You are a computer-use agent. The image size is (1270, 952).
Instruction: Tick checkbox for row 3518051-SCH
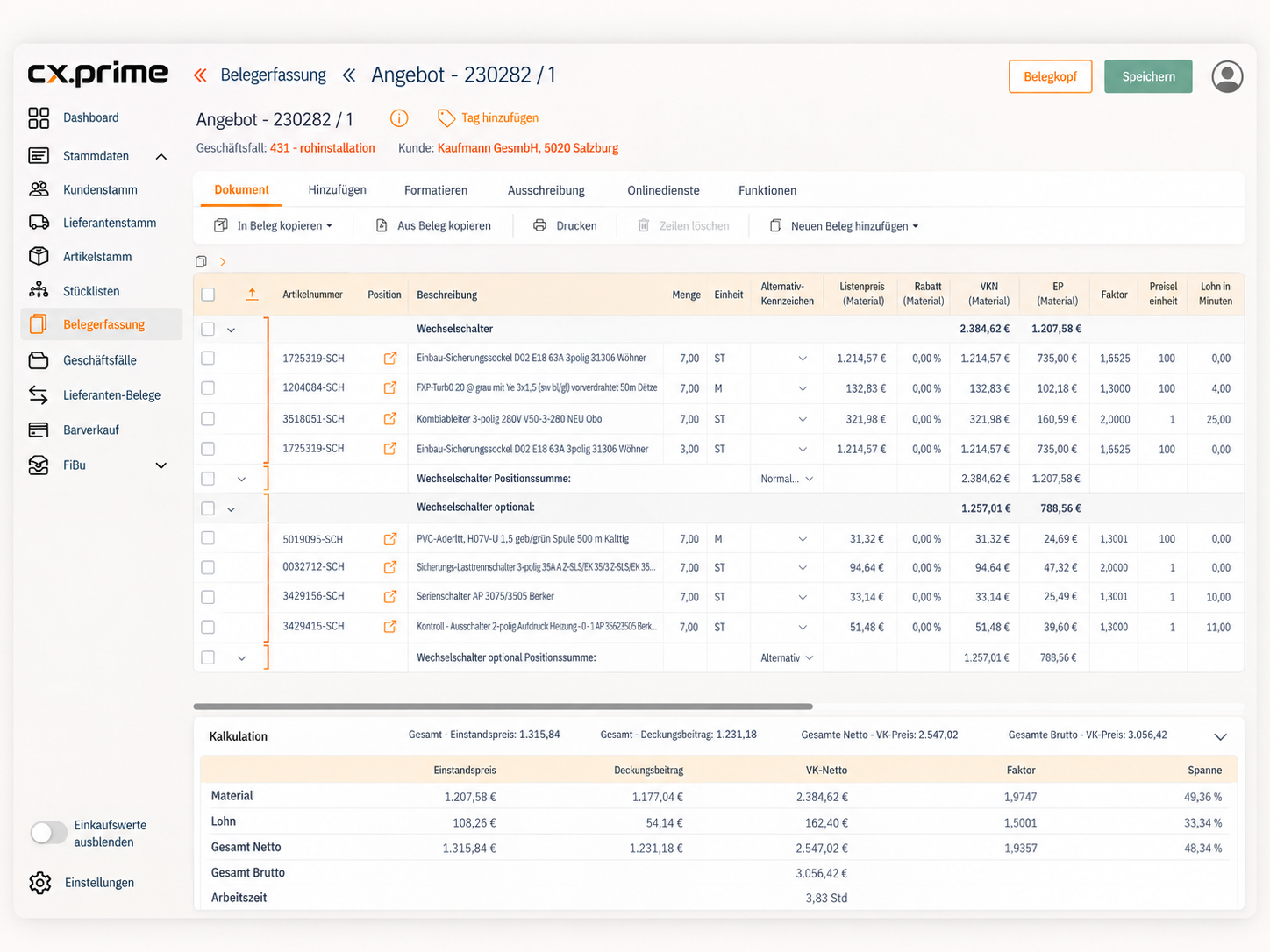coord(208,419)
